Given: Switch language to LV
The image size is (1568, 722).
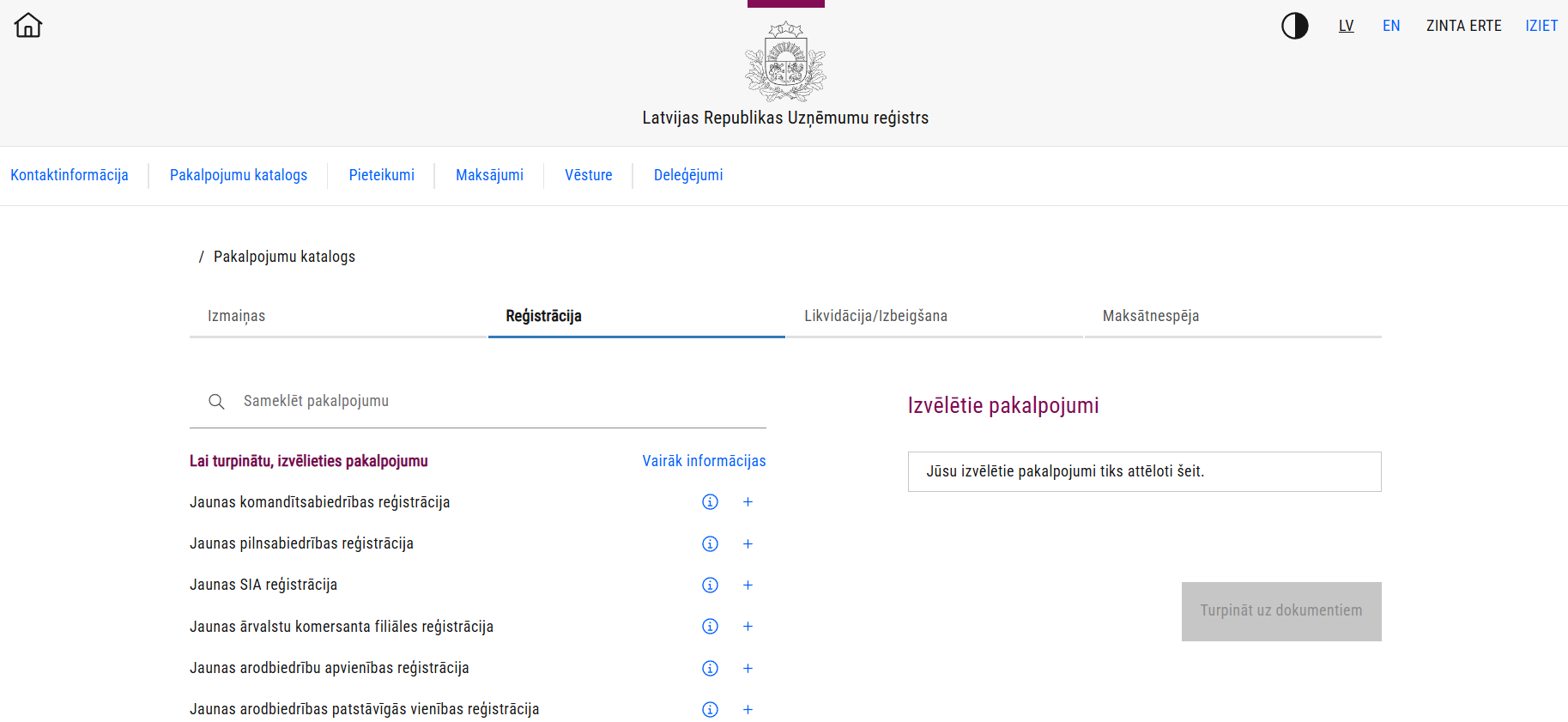Looking at the screenshot, I should 1346,26.
